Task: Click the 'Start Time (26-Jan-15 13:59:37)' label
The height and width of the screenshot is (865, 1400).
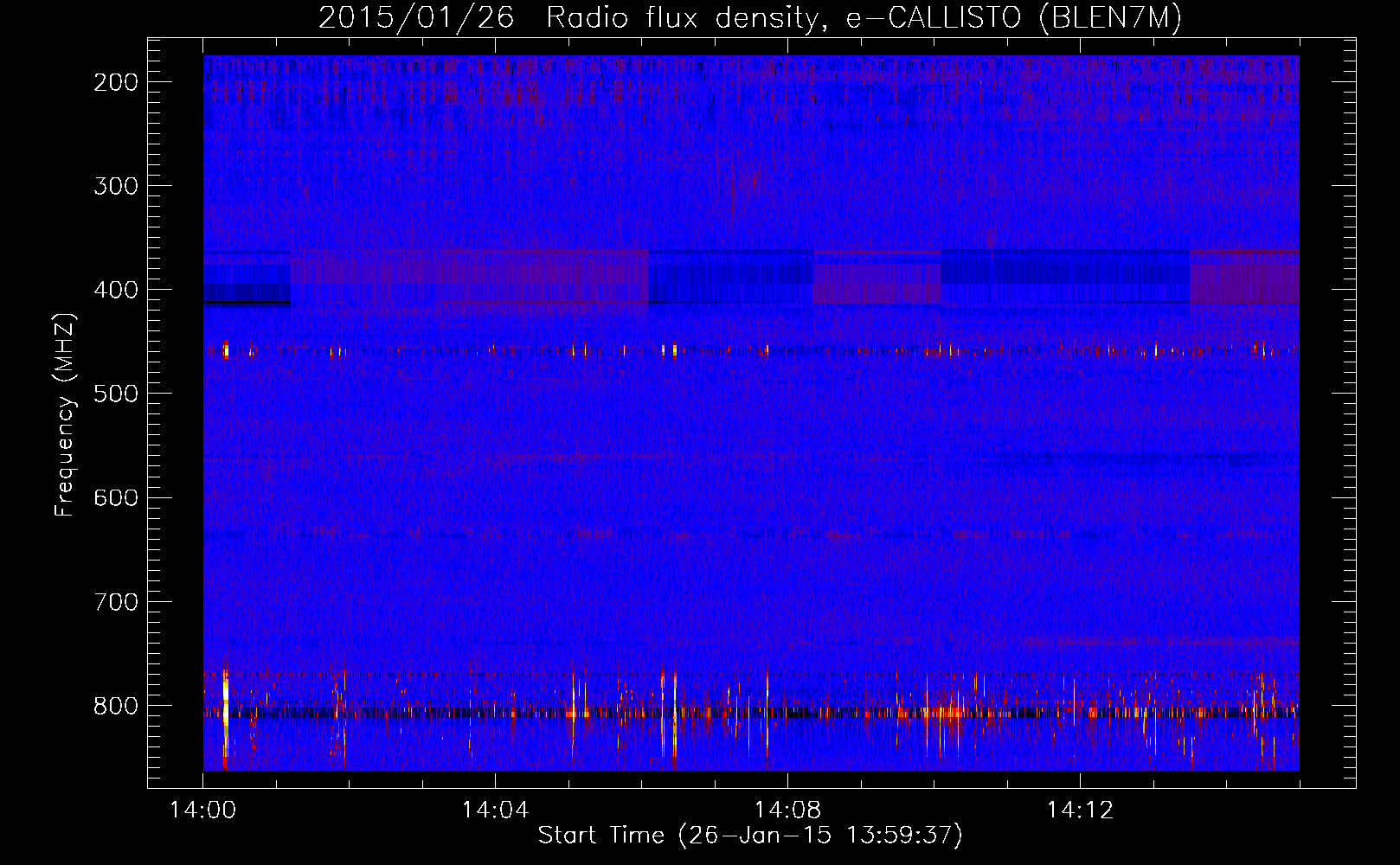Action: click(750, 836)
